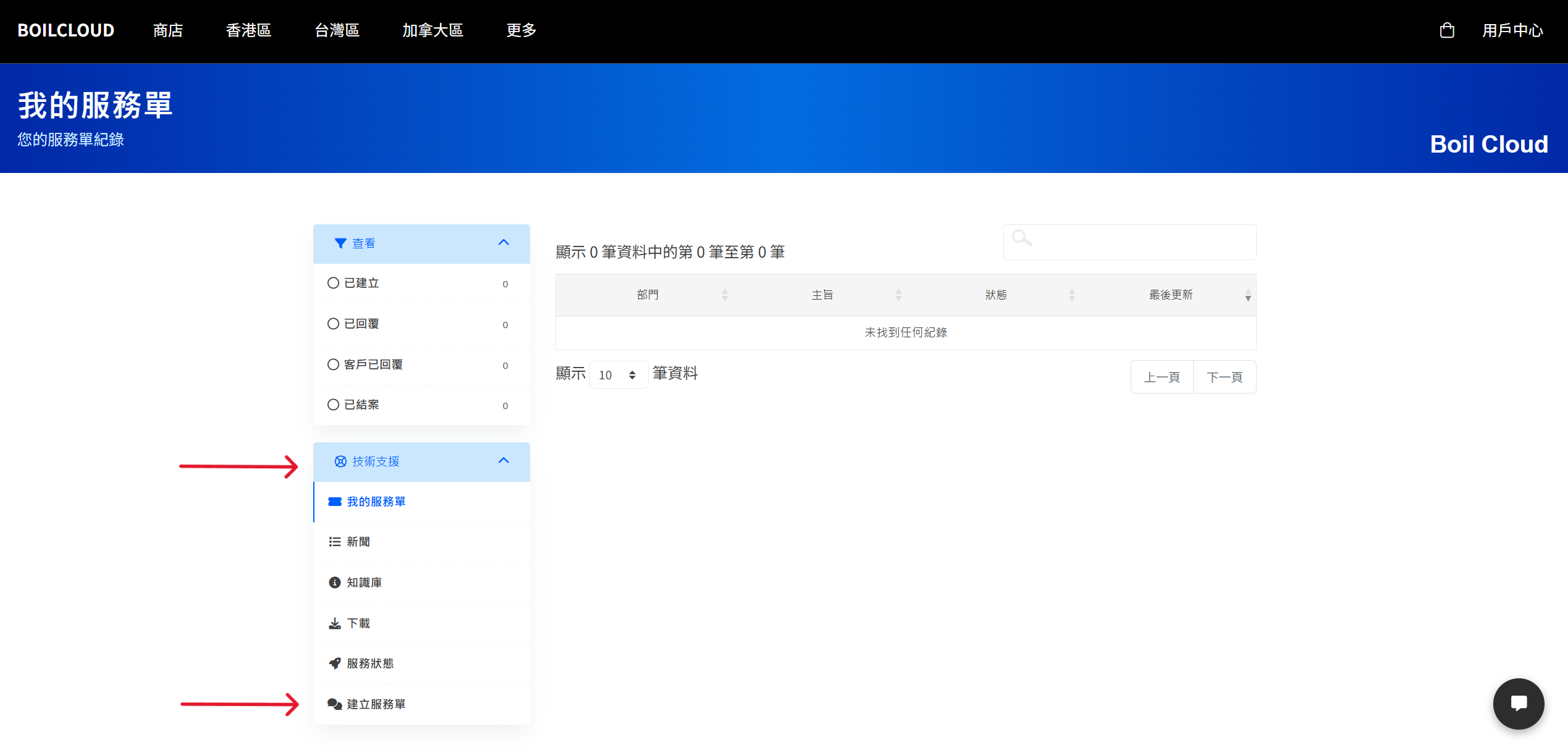Go to the 下一頁 next page
Screen dimensions: 1568x750
click(x=1224, y=377)
